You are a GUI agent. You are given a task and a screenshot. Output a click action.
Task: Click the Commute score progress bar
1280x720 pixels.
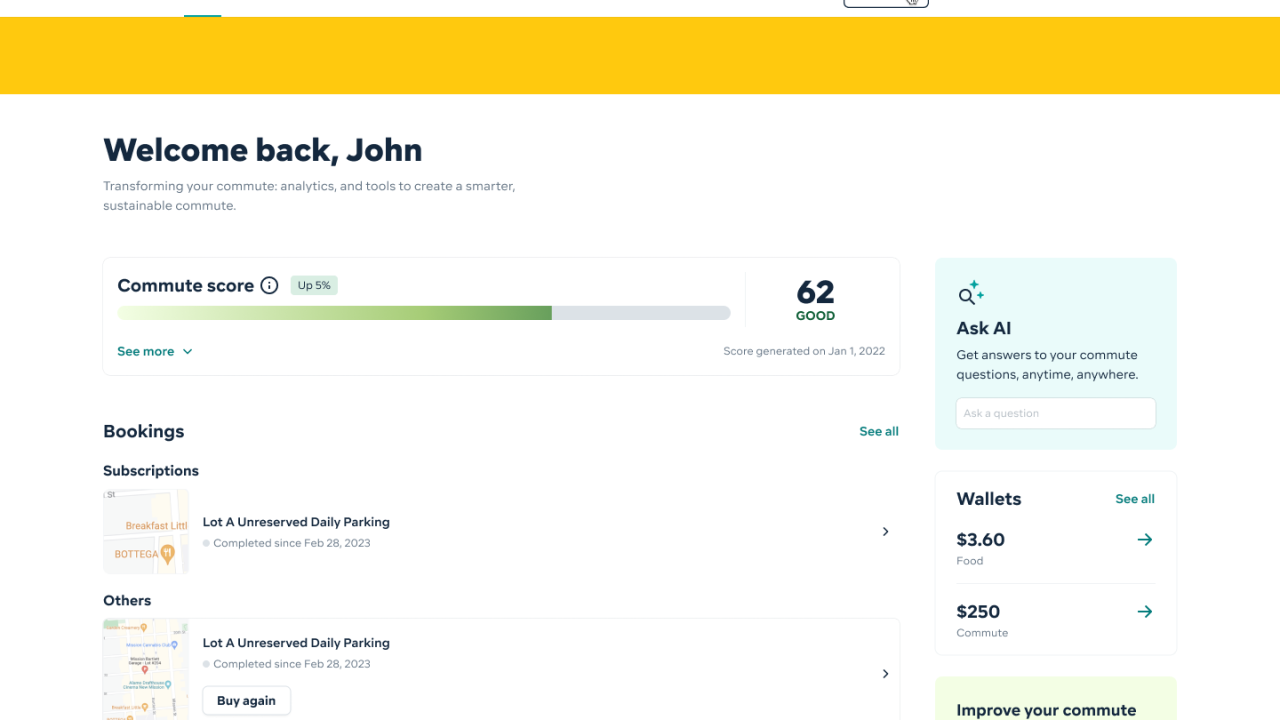(x=423, y=313)
